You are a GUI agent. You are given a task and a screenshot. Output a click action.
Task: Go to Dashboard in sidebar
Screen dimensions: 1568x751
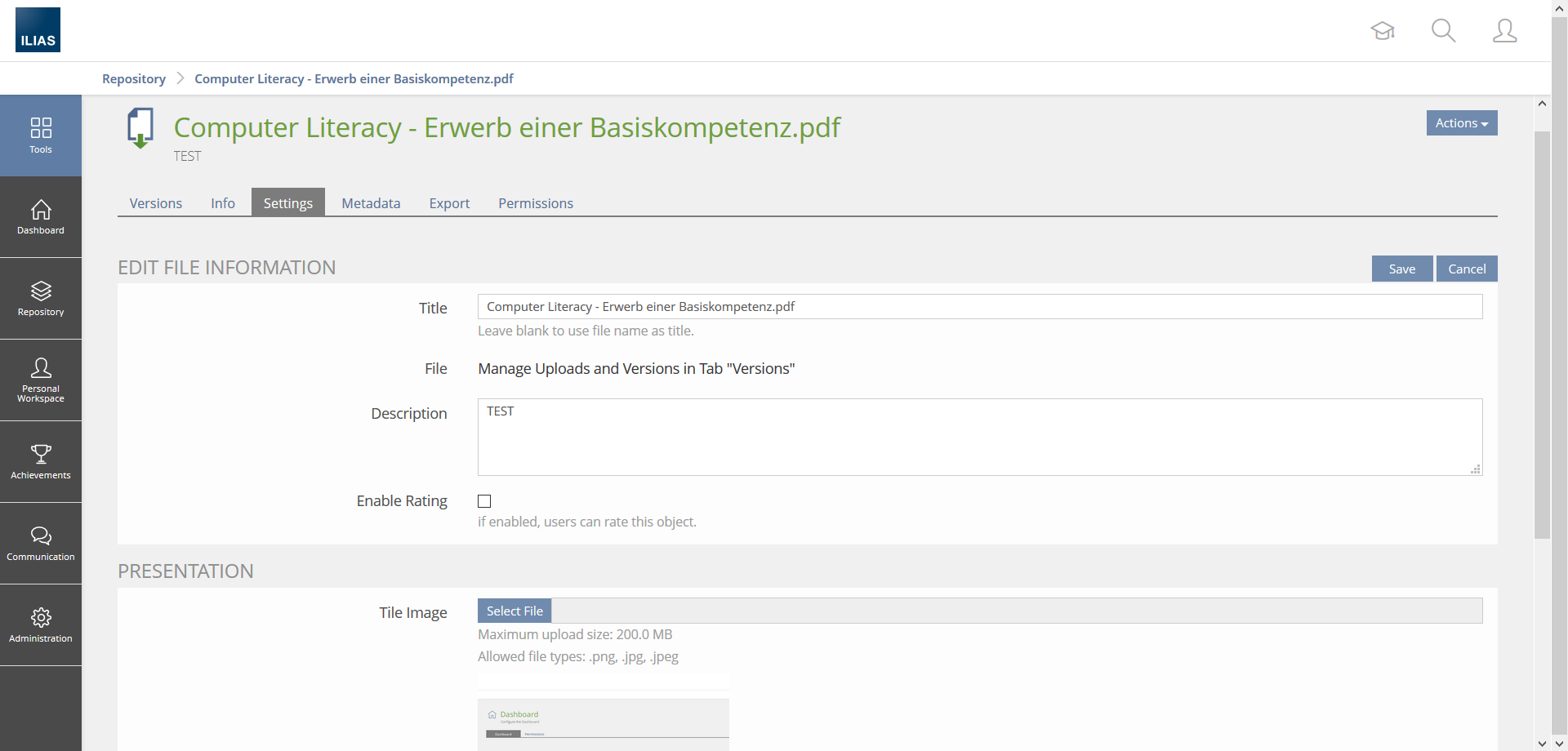pos(41,217)
